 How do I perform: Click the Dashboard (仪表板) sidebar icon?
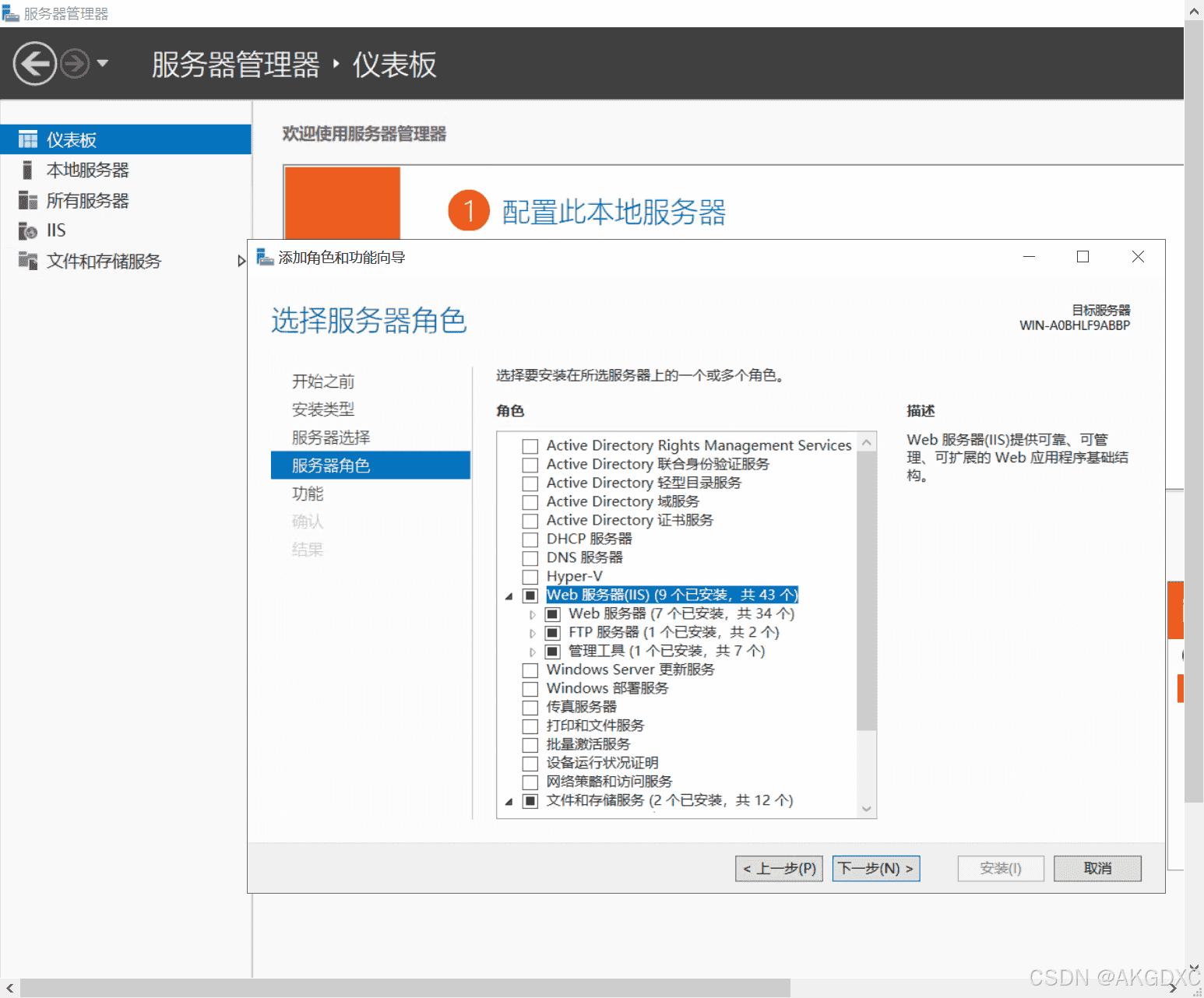pos(28,139)
